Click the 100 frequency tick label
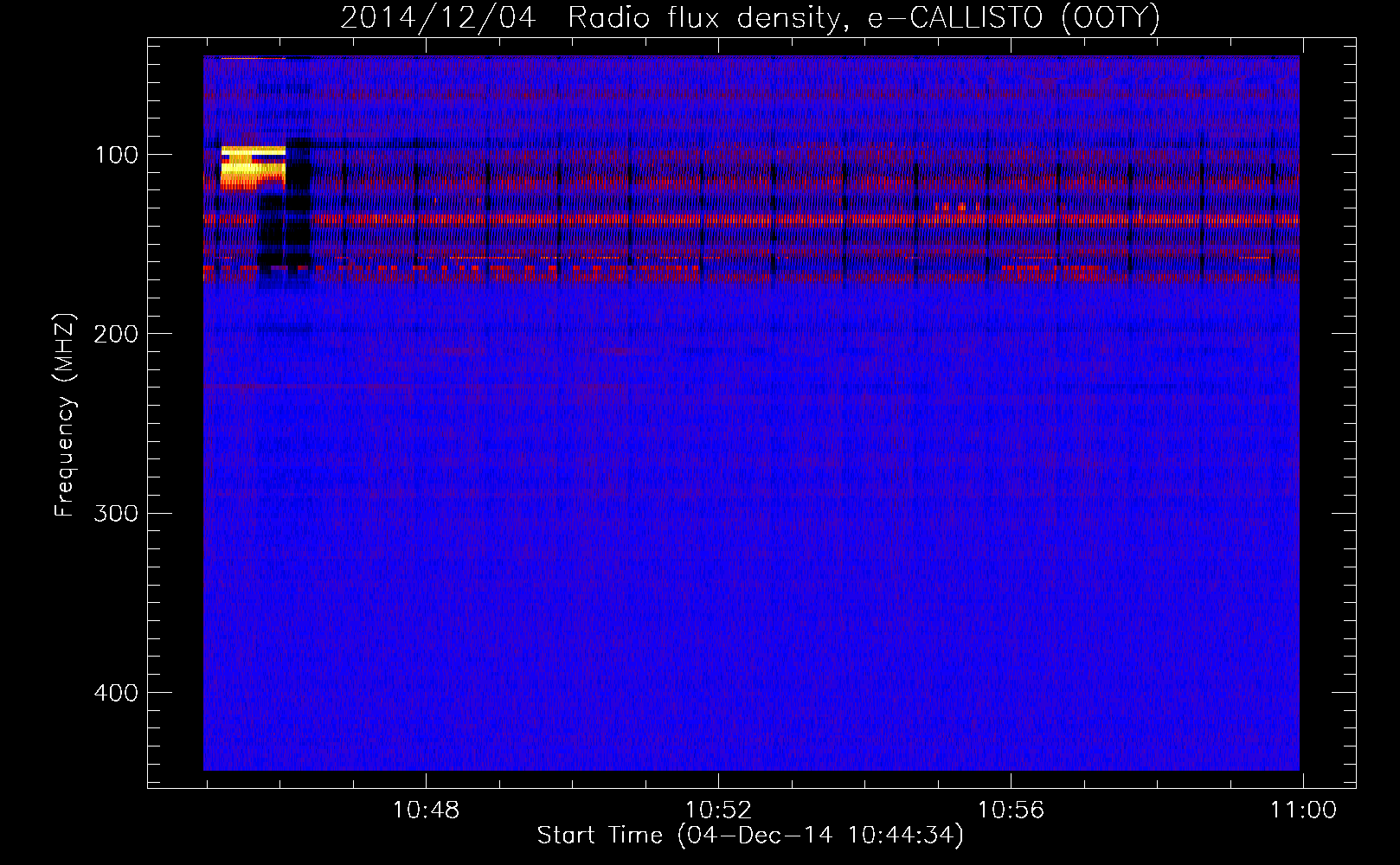The image size is (1400, 865). tap(117, 155)
